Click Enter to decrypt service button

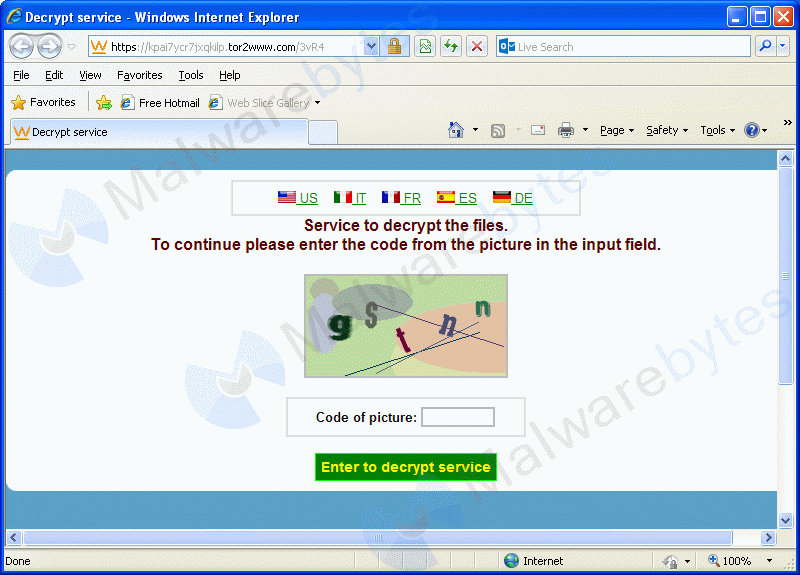point(406,467)
